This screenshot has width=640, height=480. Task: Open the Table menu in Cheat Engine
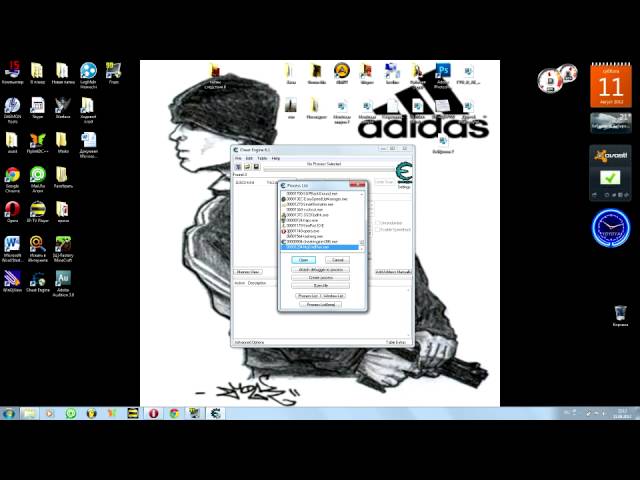262,158
